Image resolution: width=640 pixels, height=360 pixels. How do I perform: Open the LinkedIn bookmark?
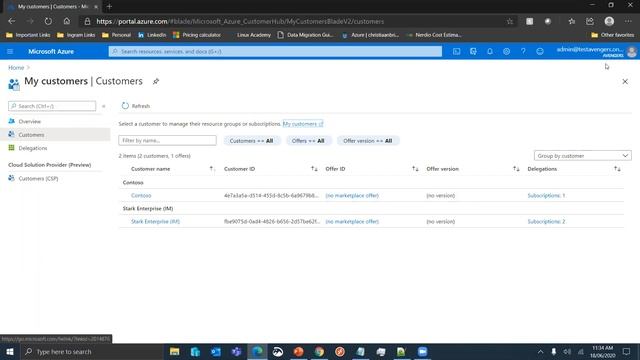(x=152, y=35)
